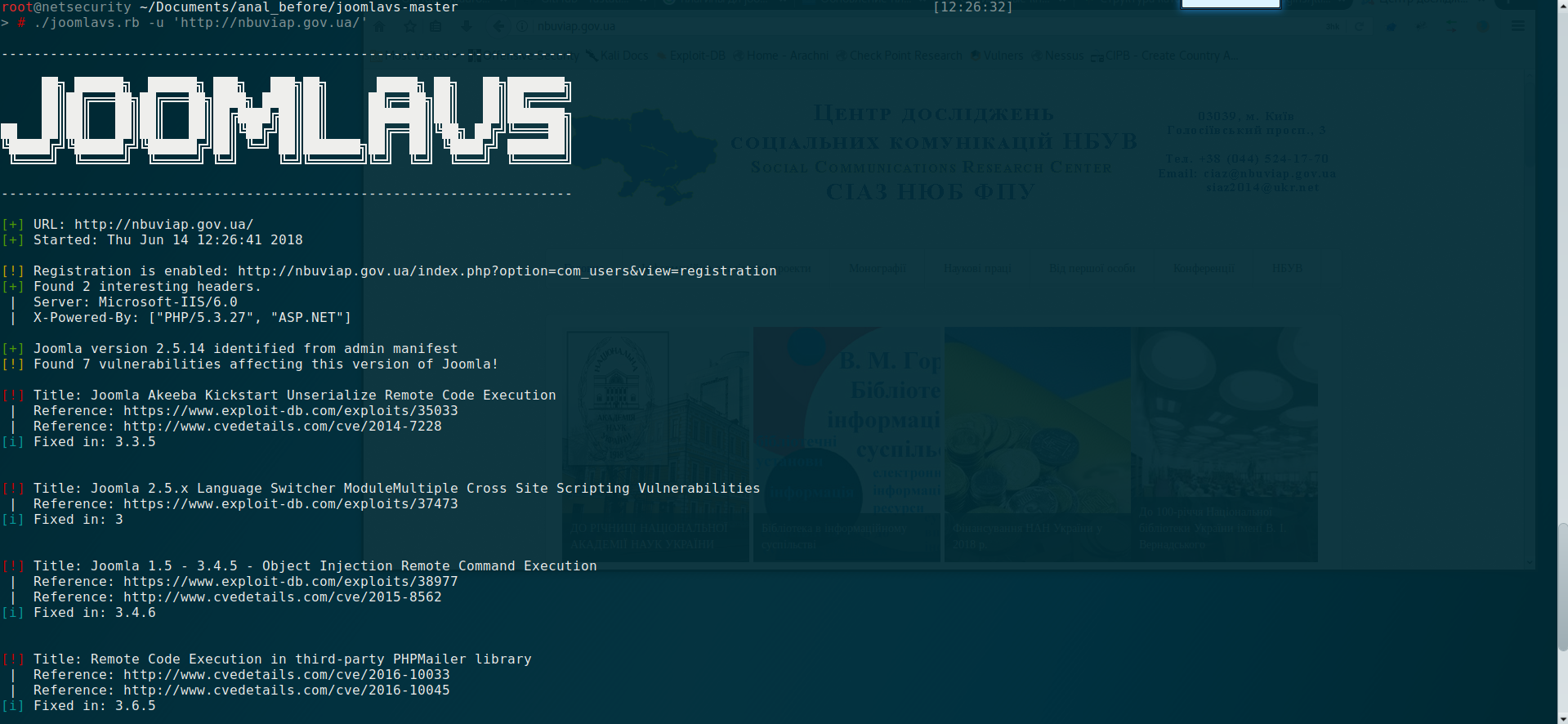Click the terminal's vertical scrollbar thumb
Image resolution: width=1568 pixels, height=724 pixels.
(1562, 587)
